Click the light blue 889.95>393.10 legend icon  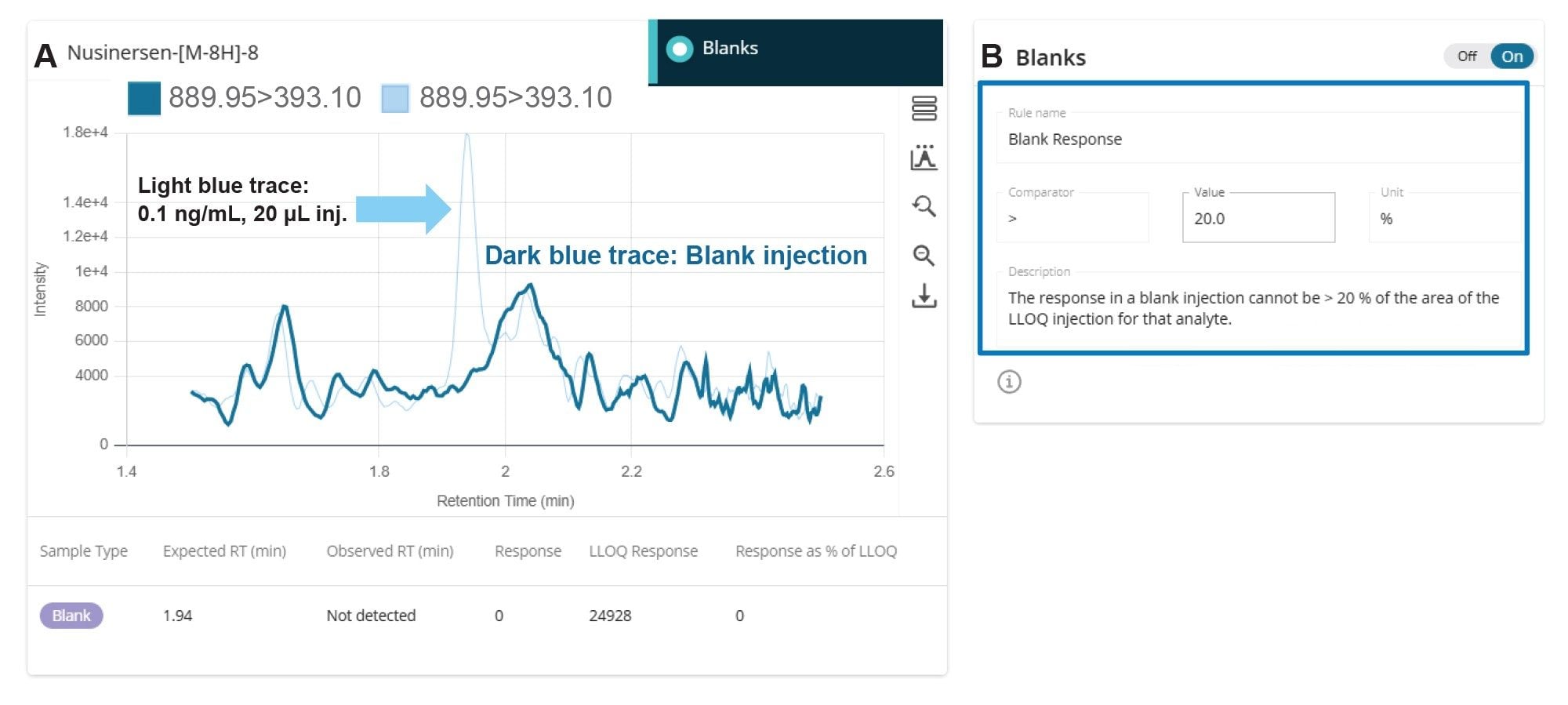395,97
